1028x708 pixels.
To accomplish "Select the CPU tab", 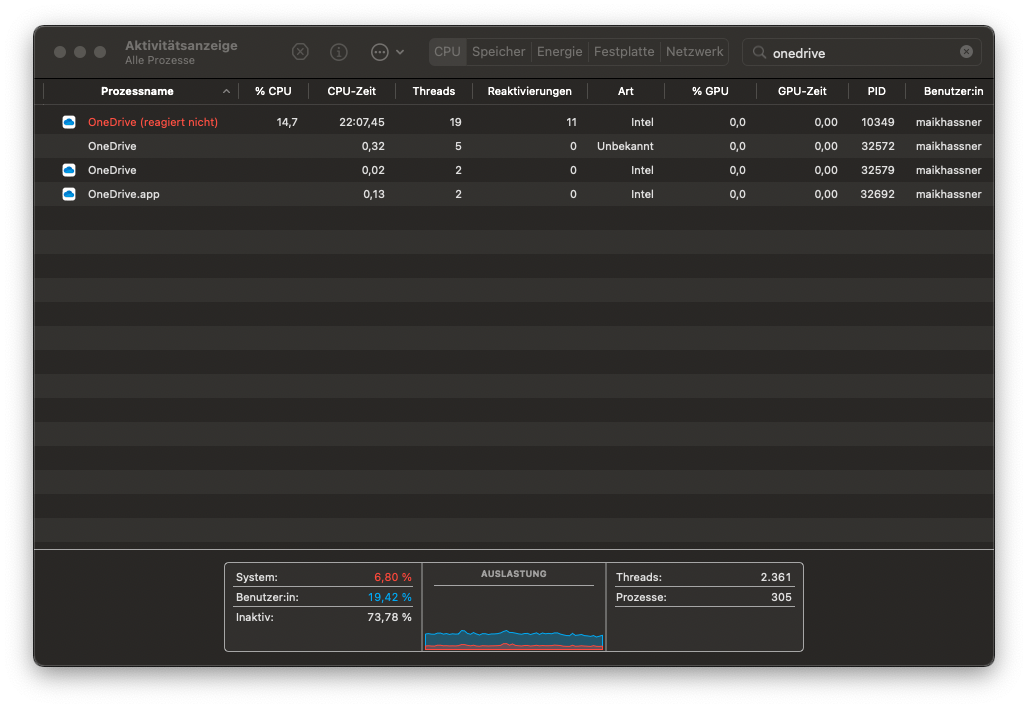I will 447,52.
